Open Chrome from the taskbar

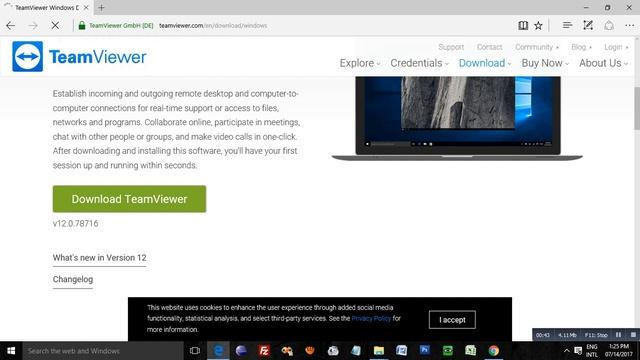pos(493,351)
